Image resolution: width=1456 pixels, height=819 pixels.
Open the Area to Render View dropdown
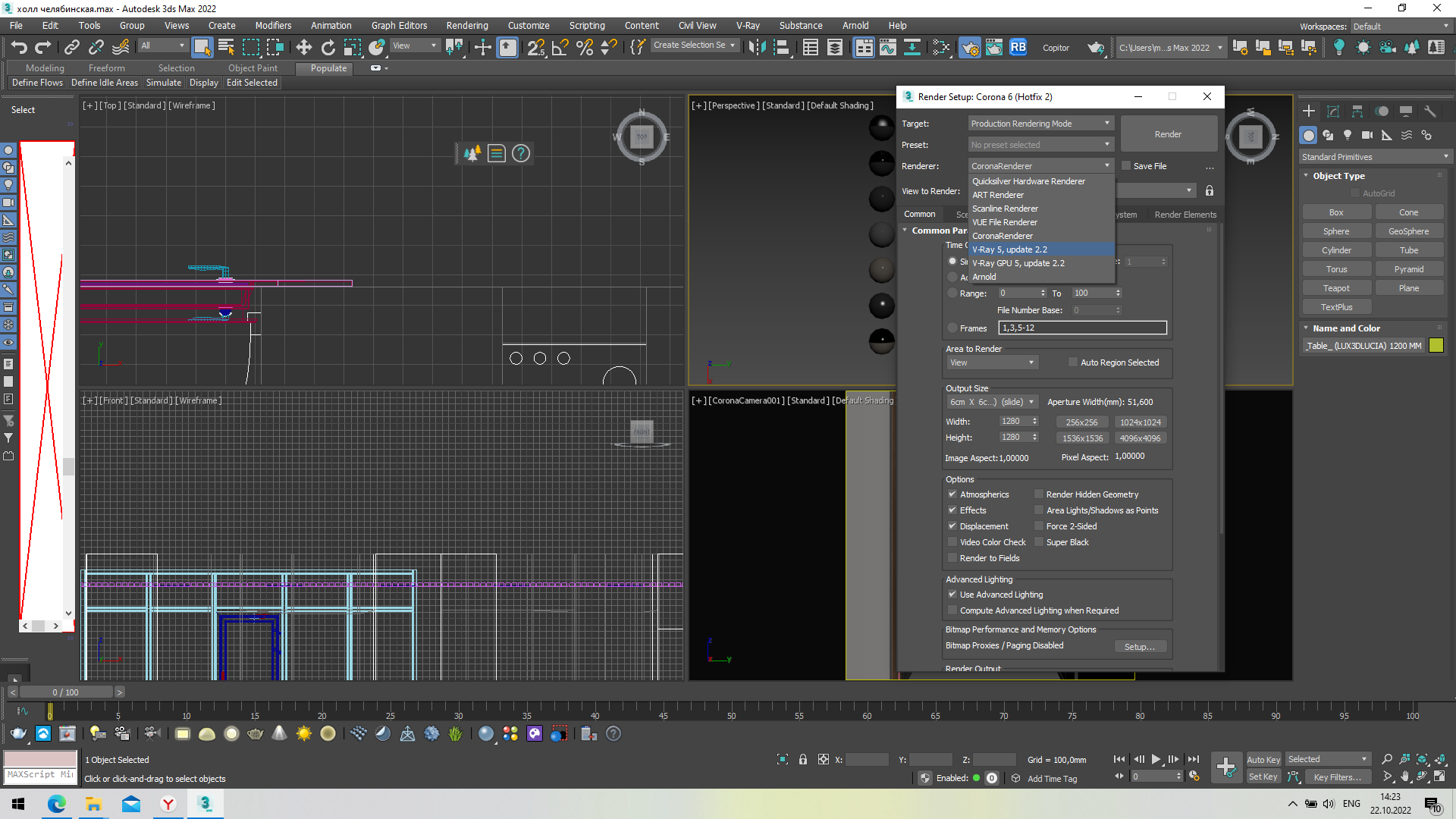992,363
